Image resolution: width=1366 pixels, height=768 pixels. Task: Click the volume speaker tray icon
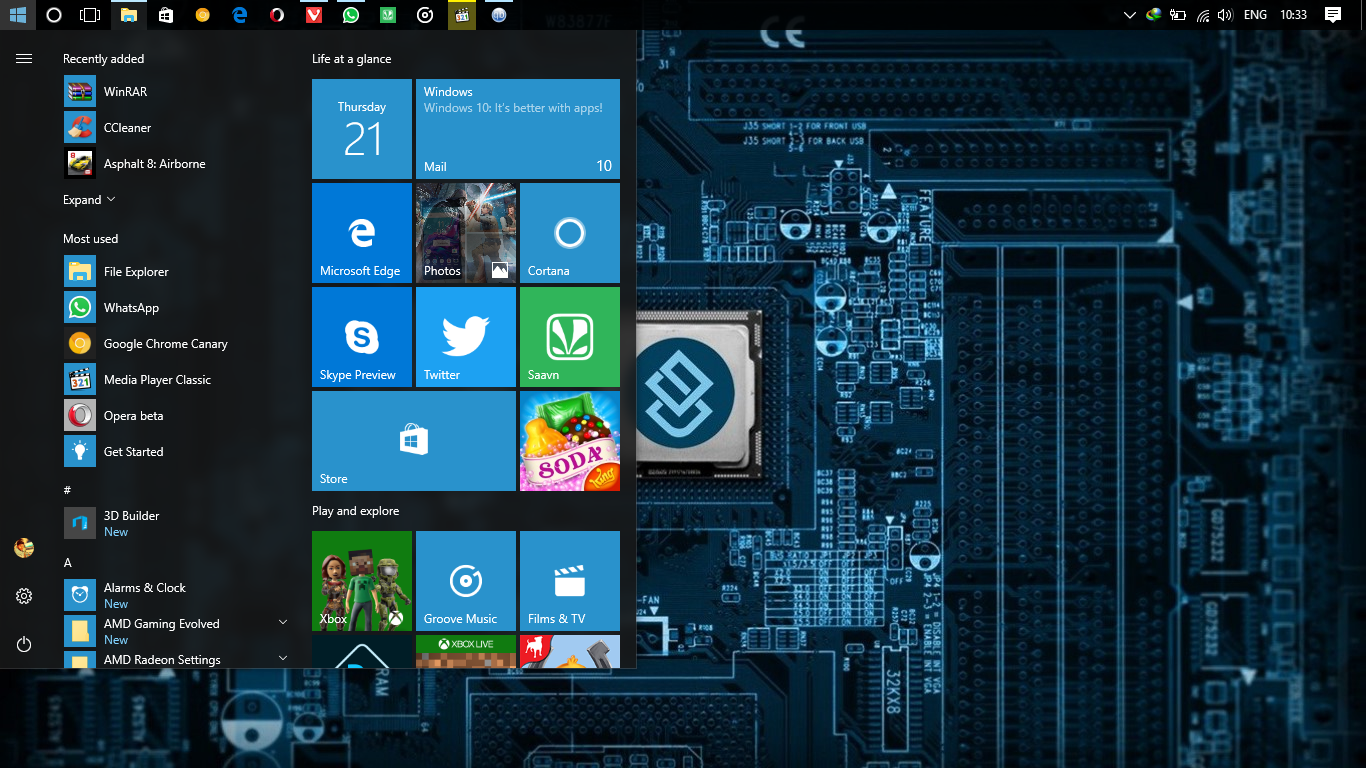coord(1226,15)
